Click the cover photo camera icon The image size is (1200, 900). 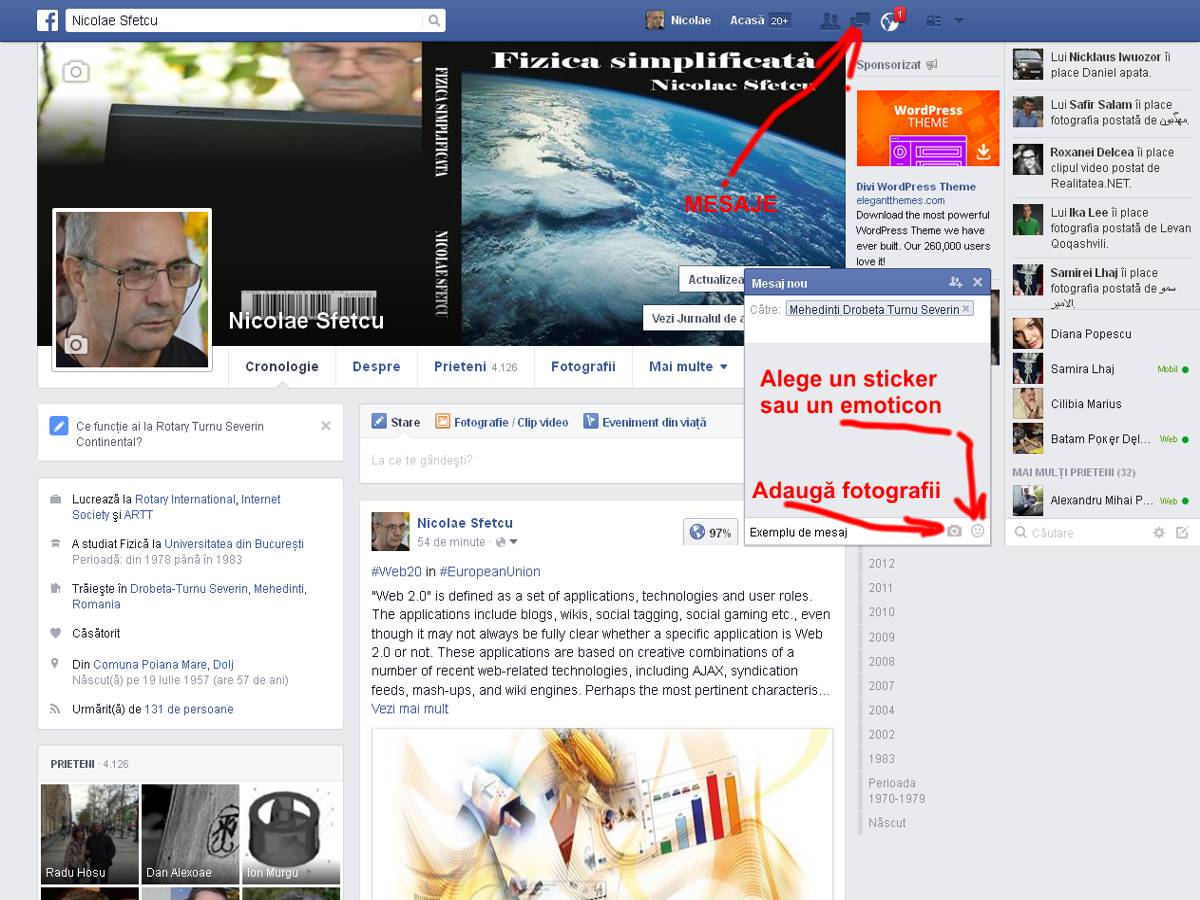point(75,71)
